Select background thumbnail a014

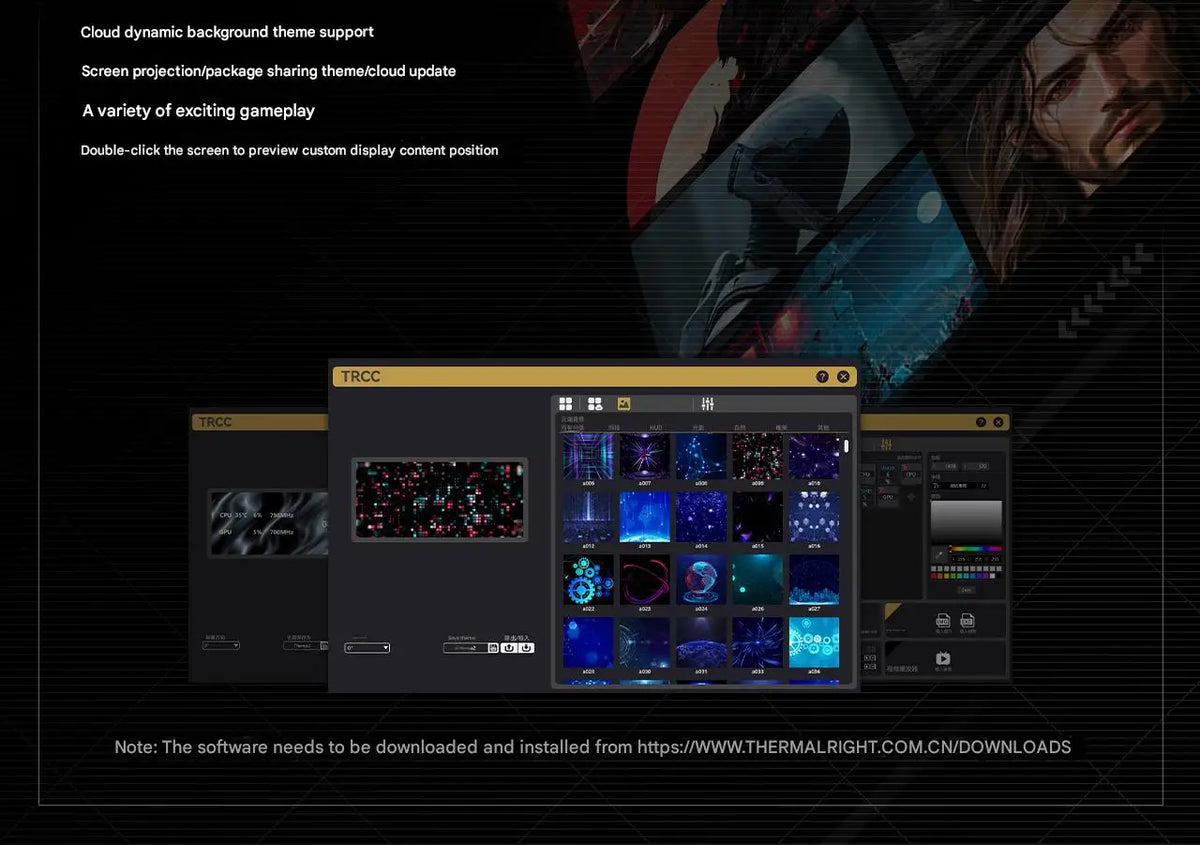tap(701, 517)
